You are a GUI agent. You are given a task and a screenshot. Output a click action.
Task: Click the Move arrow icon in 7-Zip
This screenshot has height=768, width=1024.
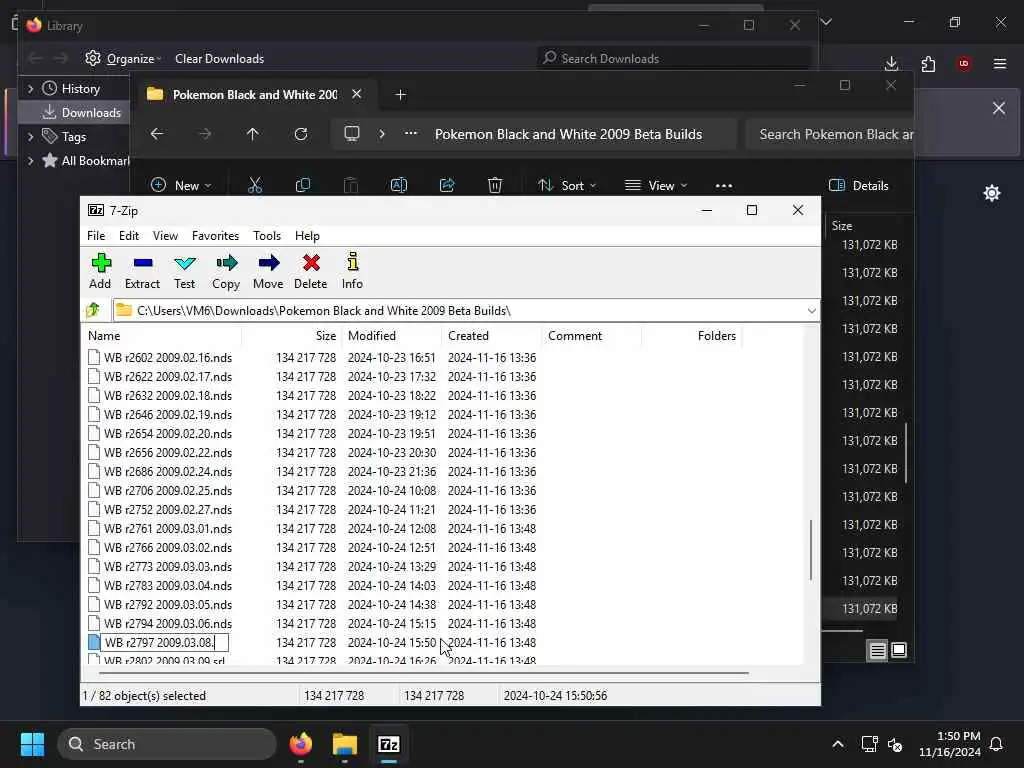coord(268,270)
